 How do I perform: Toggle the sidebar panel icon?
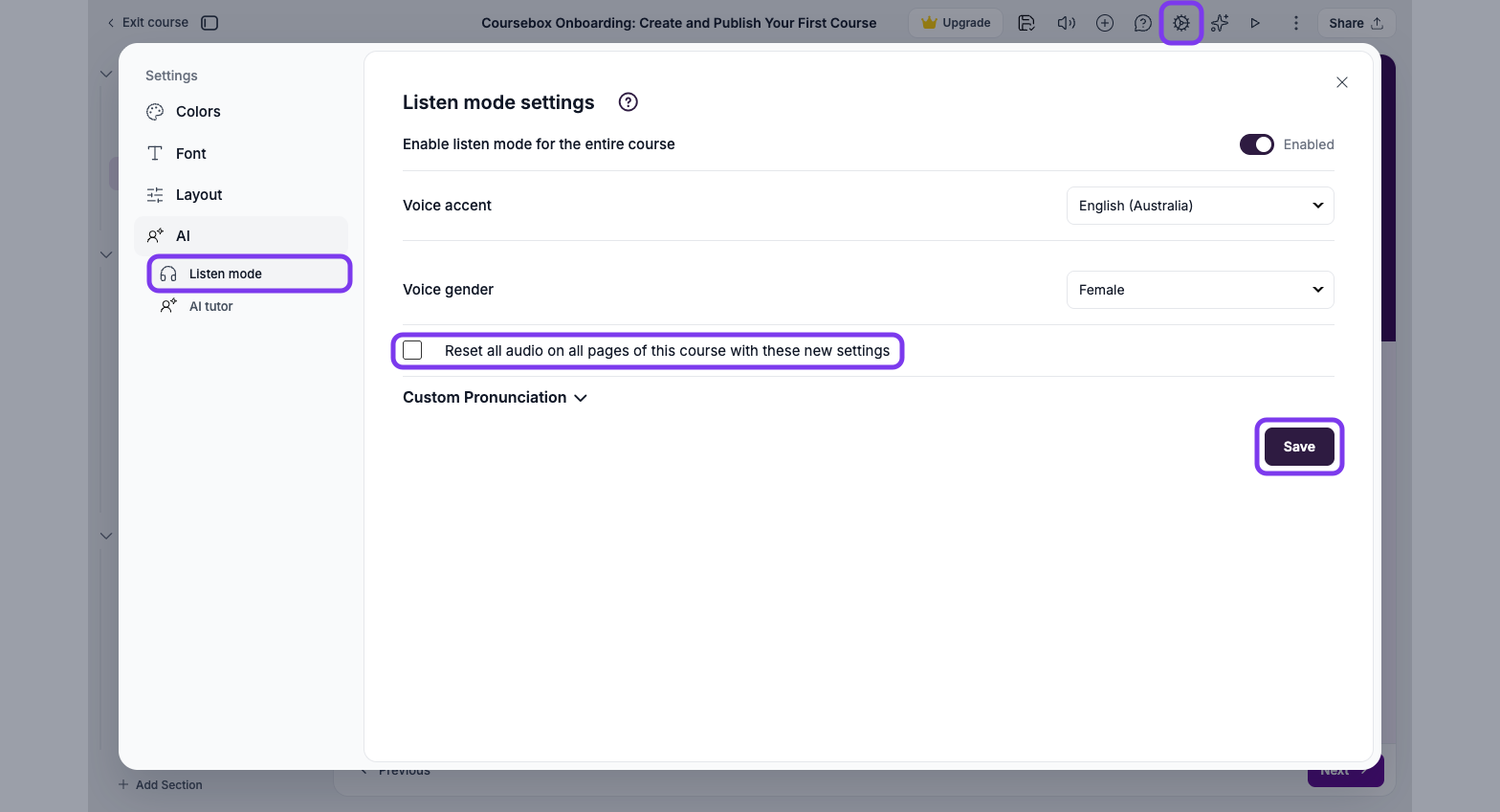pyautogui.click(x=210, y=23)
